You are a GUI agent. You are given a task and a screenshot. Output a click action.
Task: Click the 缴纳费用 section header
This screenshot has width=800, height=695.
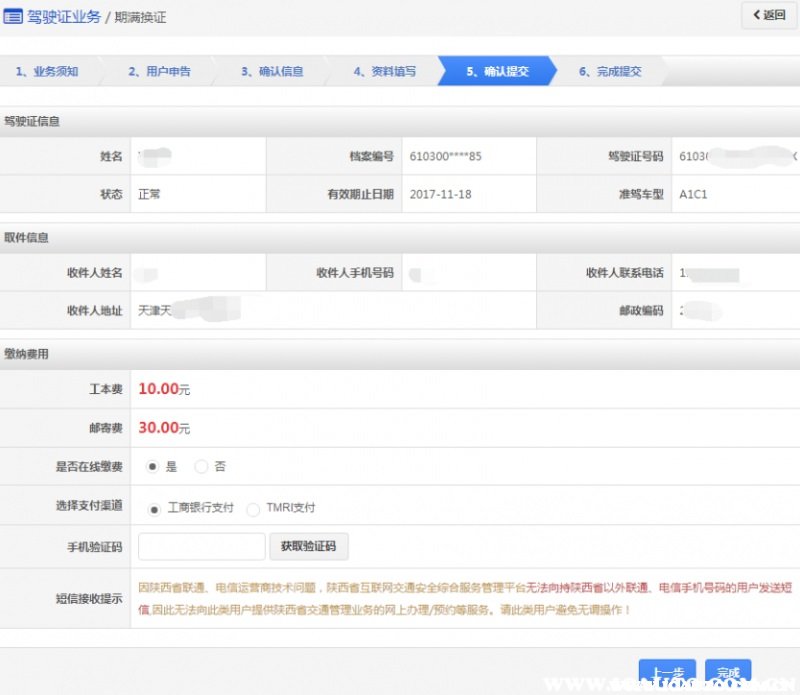click(x=27, y=354)
